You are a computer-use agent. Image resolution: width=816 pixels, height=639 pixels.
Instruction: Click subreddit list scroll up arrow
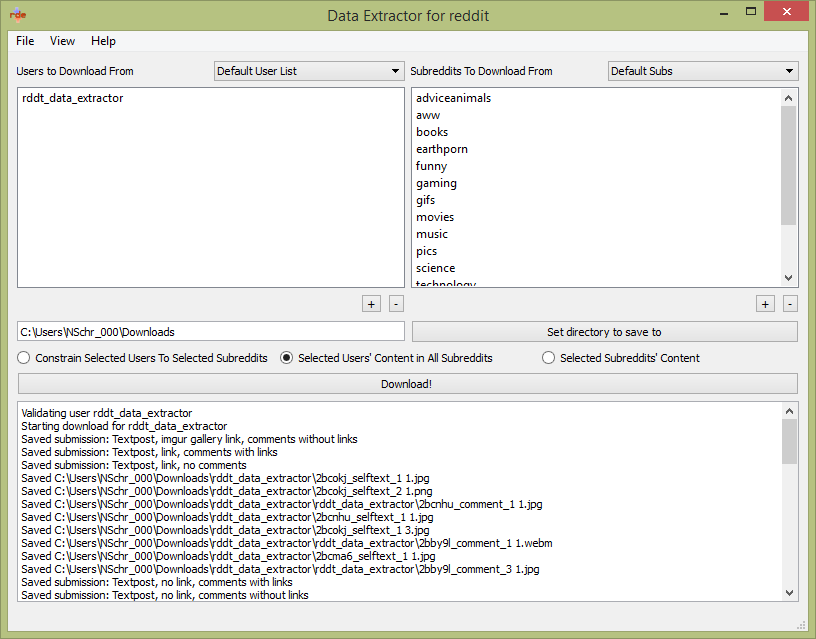pyautogui.click(x=788, y=98)
